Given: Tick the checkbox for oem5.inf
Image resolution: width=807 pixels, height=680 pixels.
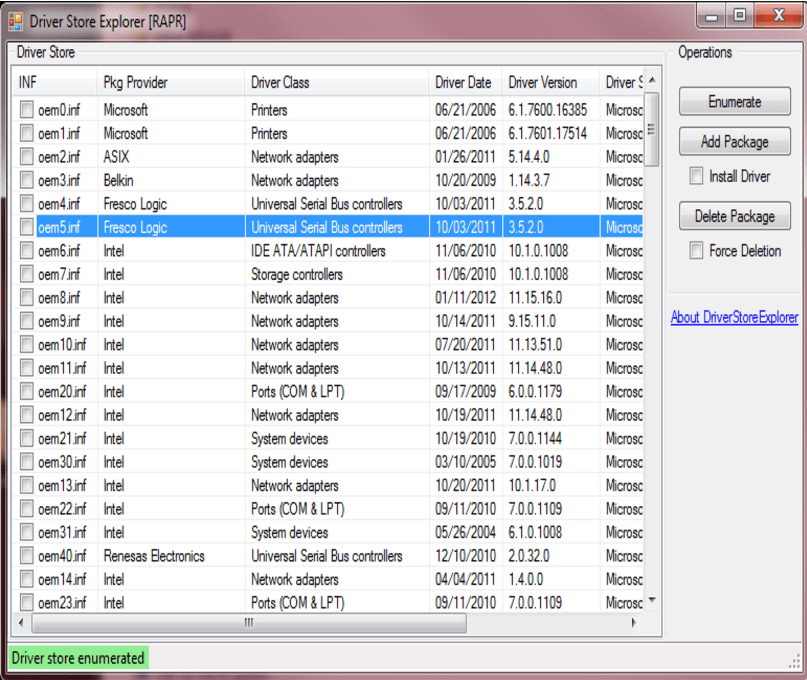Looking at the screenshot, I should coord(26,226).
